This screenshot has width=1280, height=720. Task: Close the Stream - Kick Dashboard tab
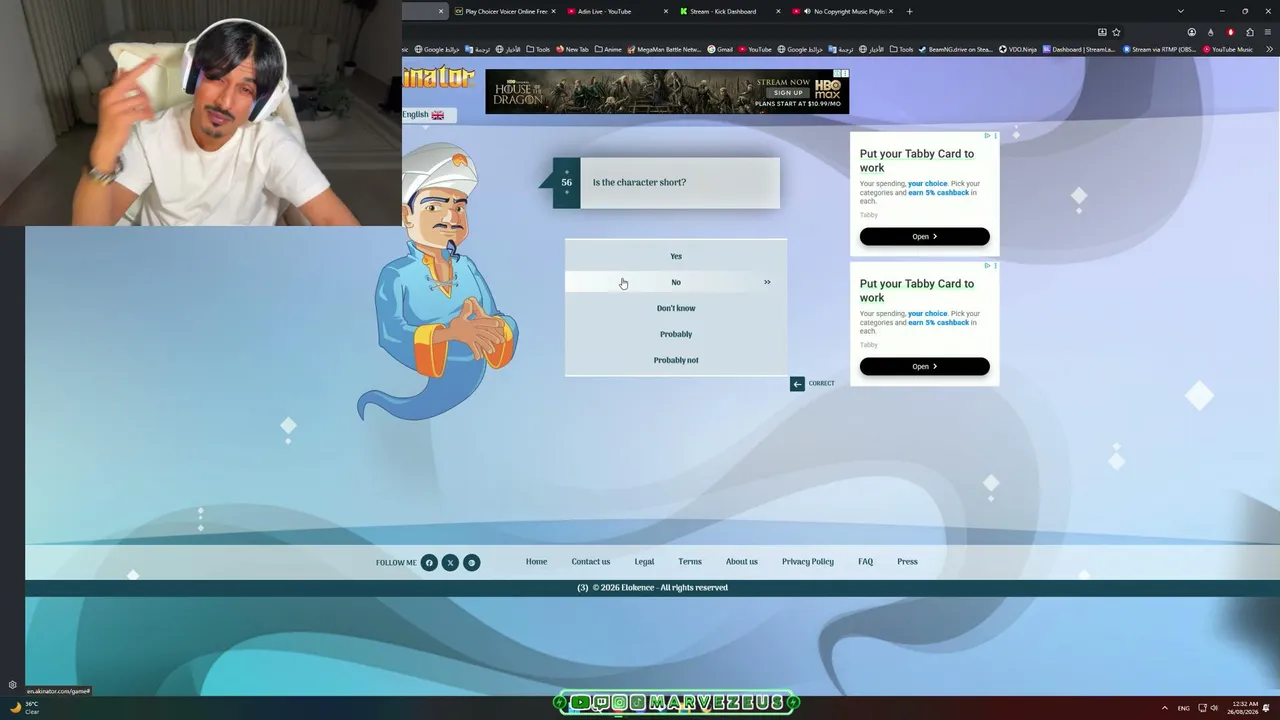(x=778, y=12)
